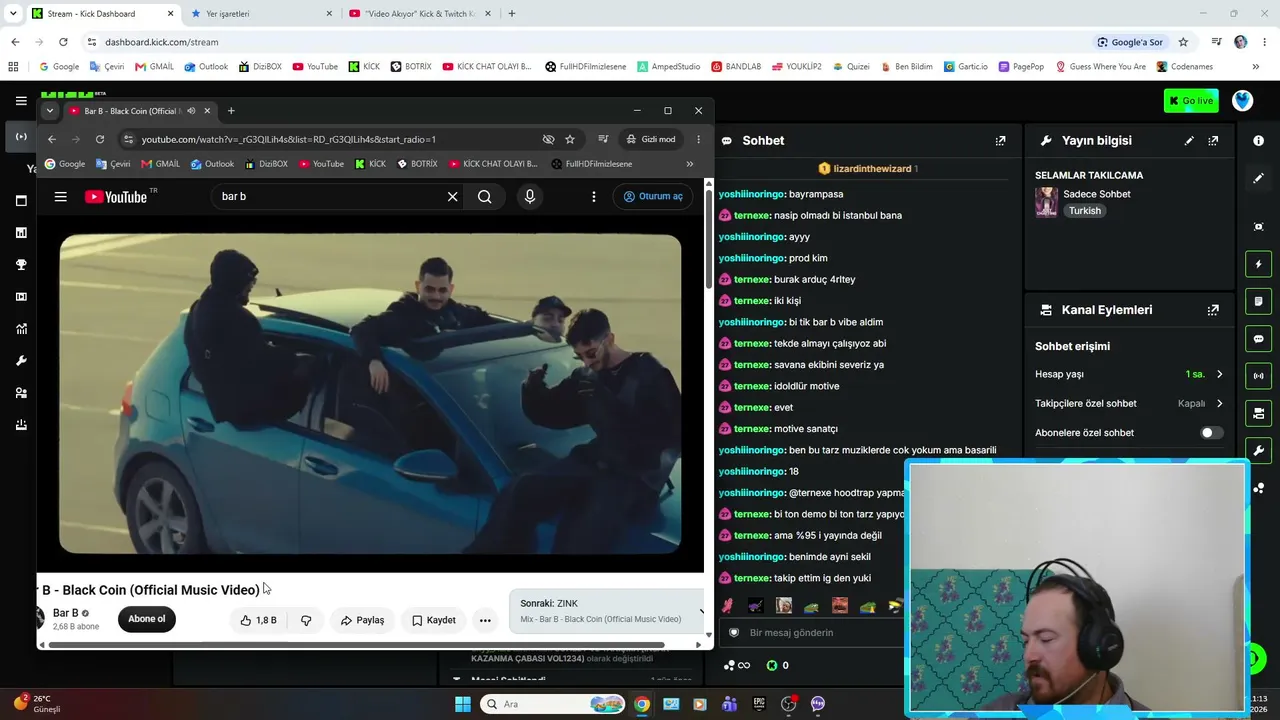Go back in the YouTube window
This screenshot has height=720, width=1280.
pyautogui.click(x=52, y=139)
